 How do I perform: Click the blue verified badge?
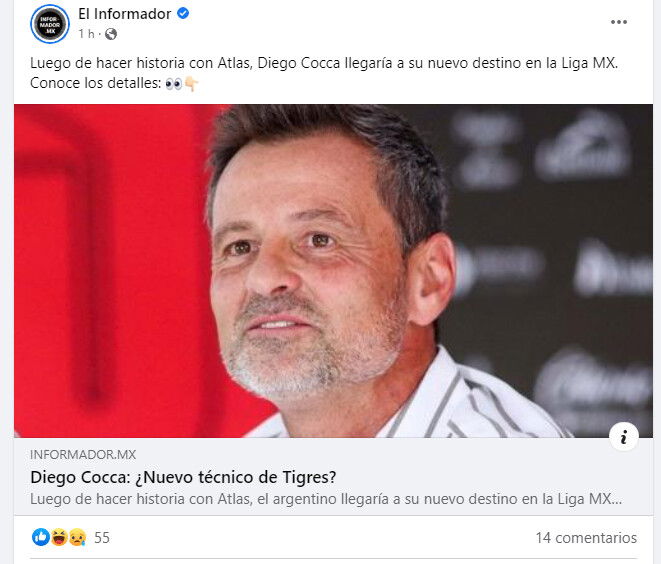(x=183, y=13)
